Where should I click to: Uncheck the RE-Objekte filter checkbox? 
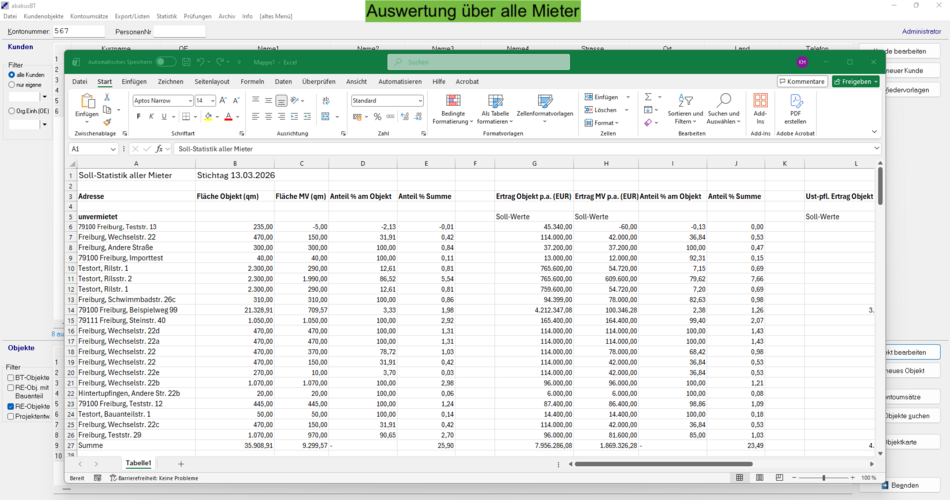click(x=11, y=407)
